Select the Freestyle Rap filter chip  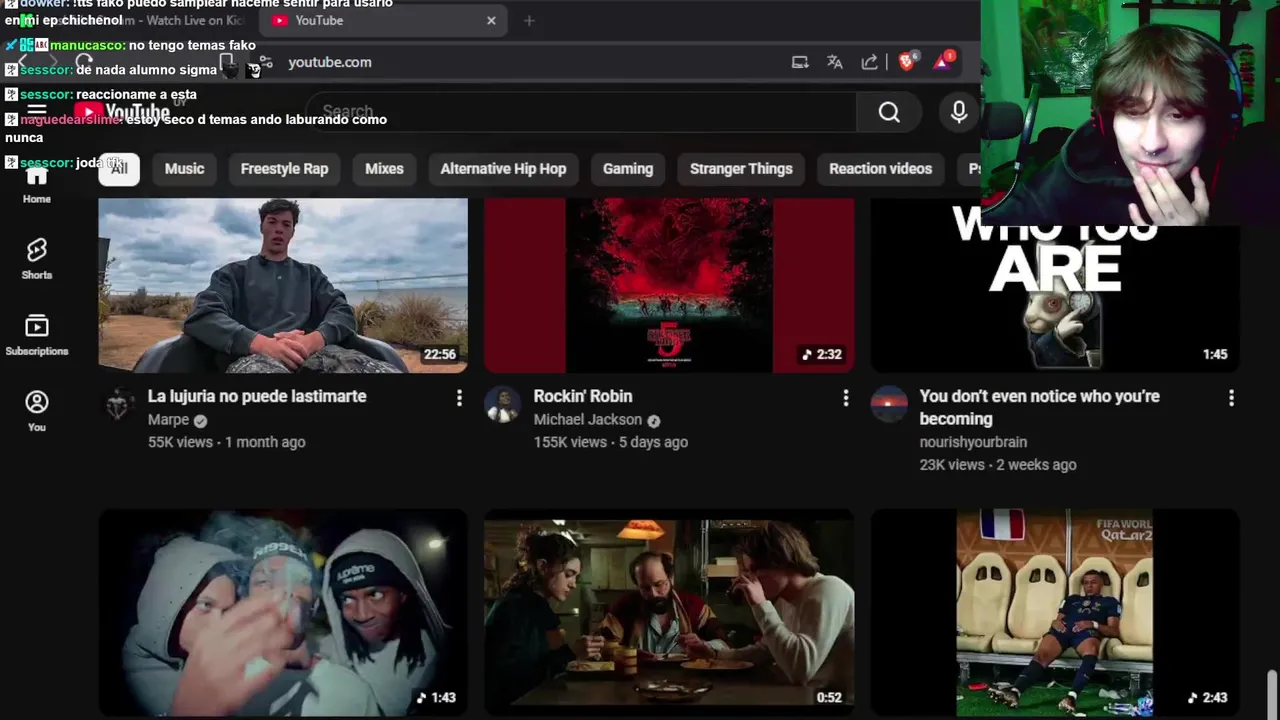(x=284, y=168)
